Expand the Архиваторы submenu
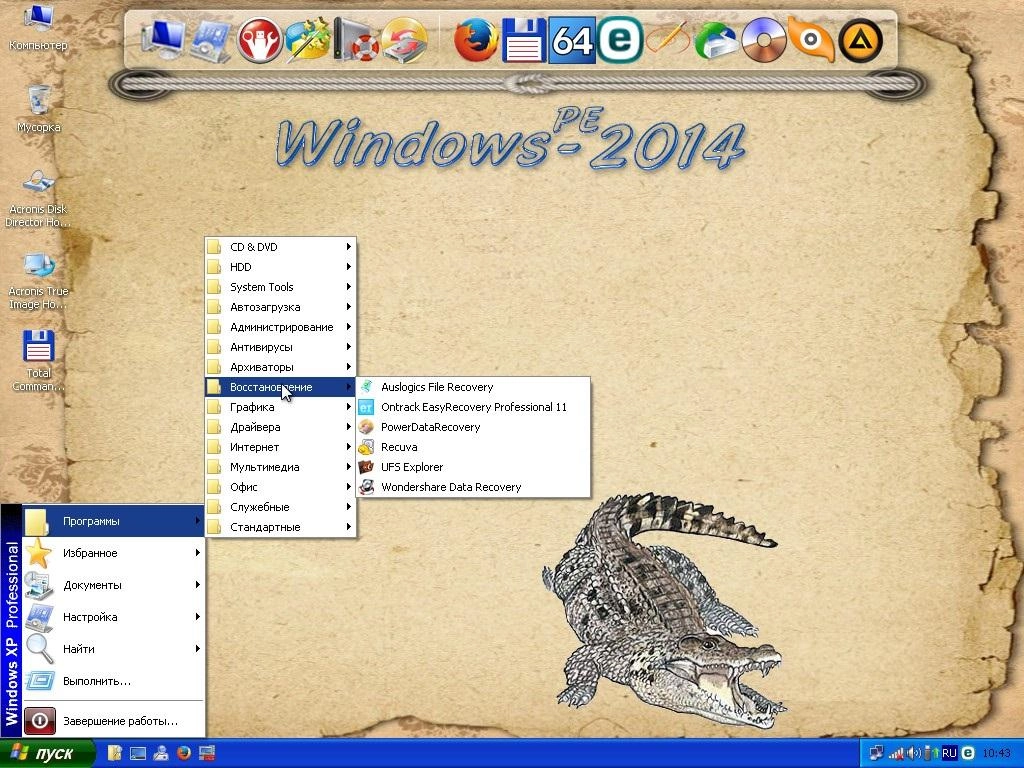The image size is (1024, 768). click(281, 367)
